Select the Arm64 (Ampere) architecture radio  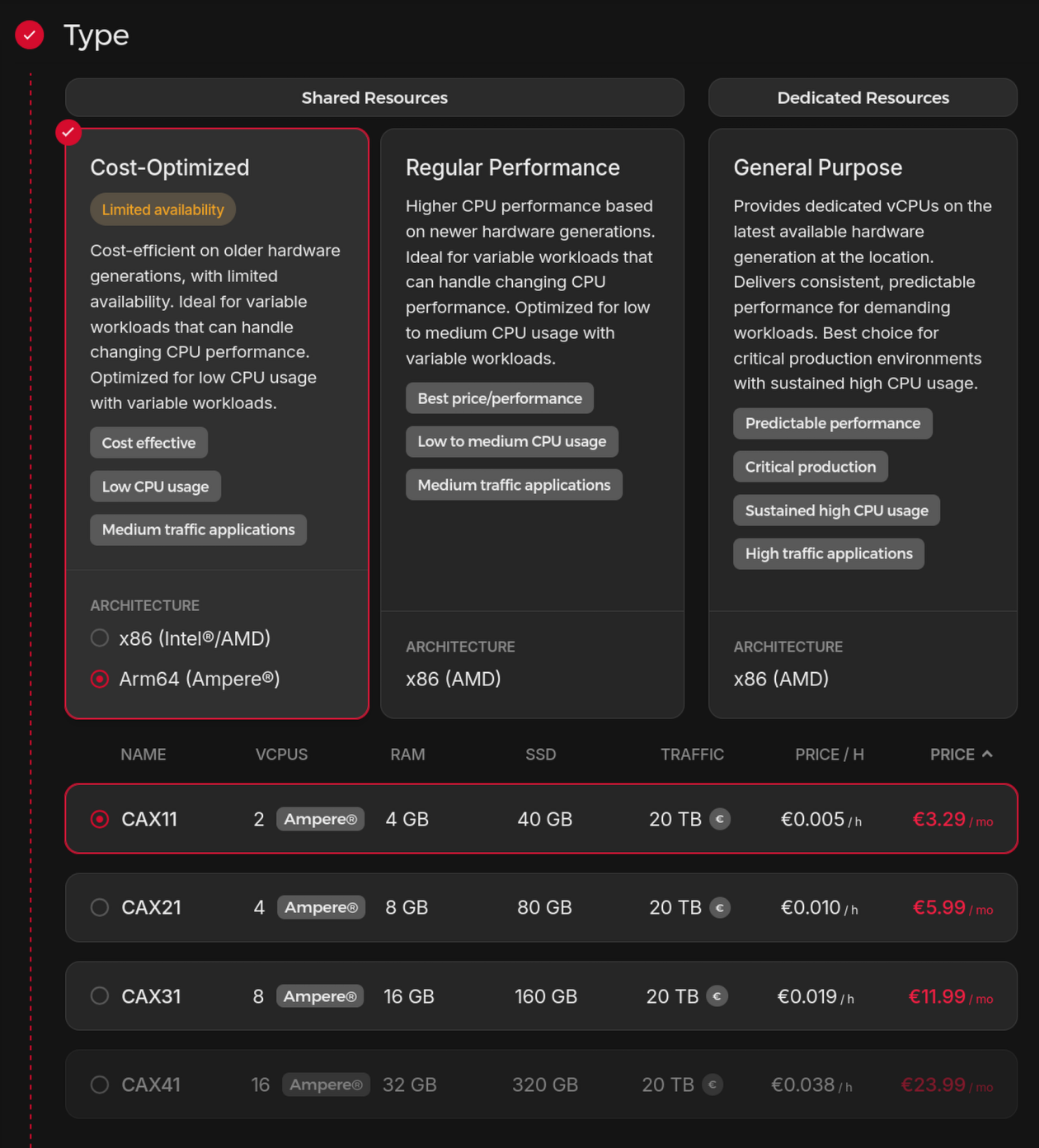click(100, 679)
